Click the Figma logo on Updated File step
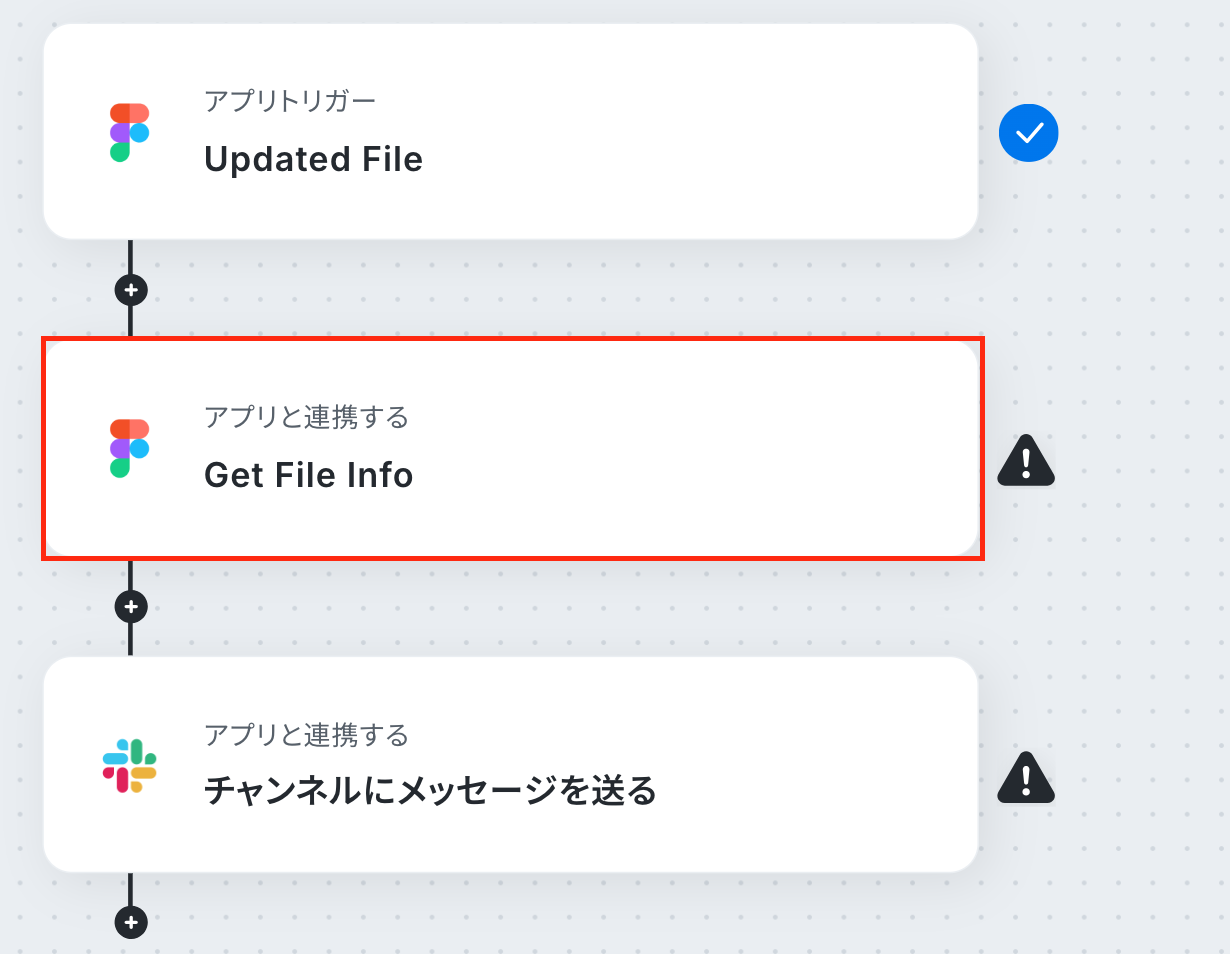Image resolution: width=1230 pixels, height=954 pixels. pos(130,132)
